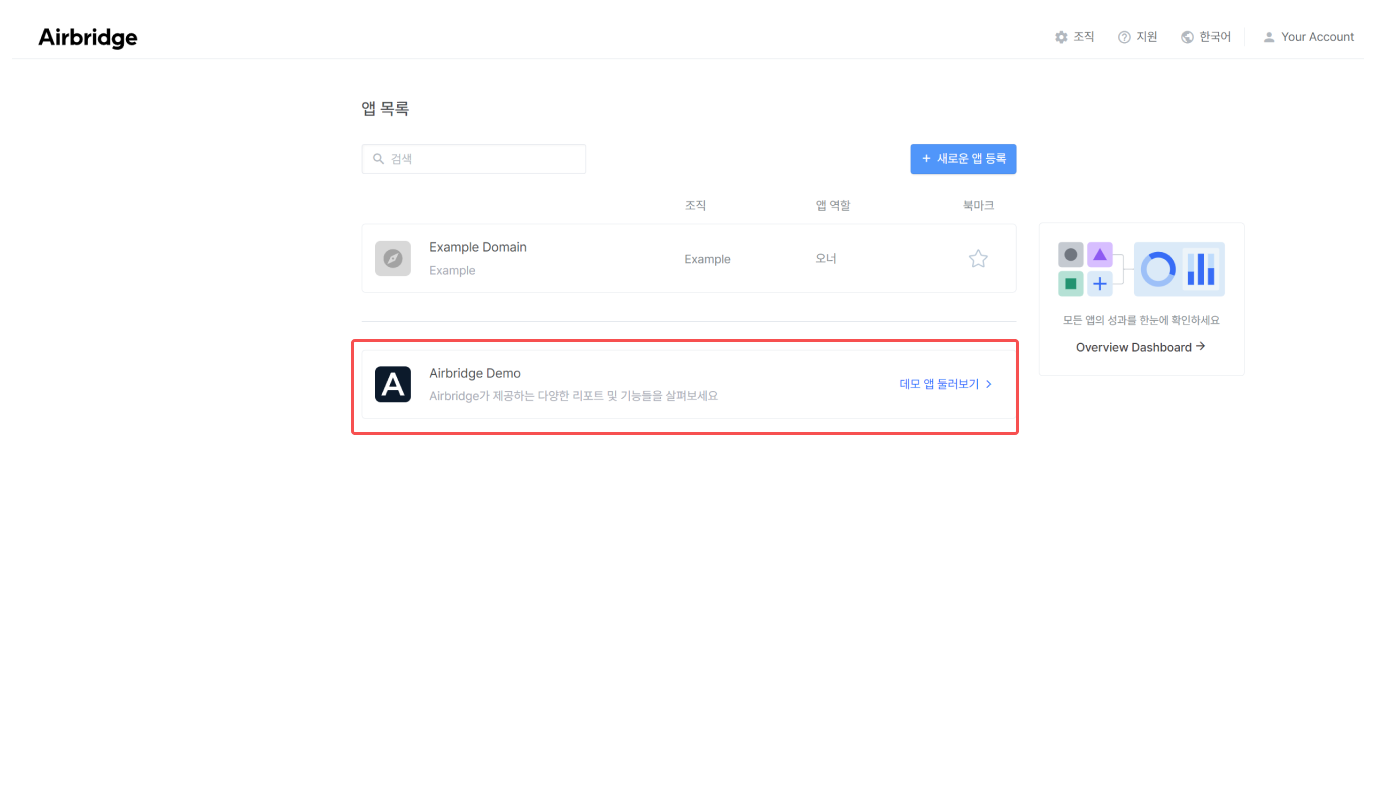Image resolution: width=1400 pixels, height=800 pixels.
Task: Click the Overview Dashboard illustration
Action: (x=1141, y=269)
